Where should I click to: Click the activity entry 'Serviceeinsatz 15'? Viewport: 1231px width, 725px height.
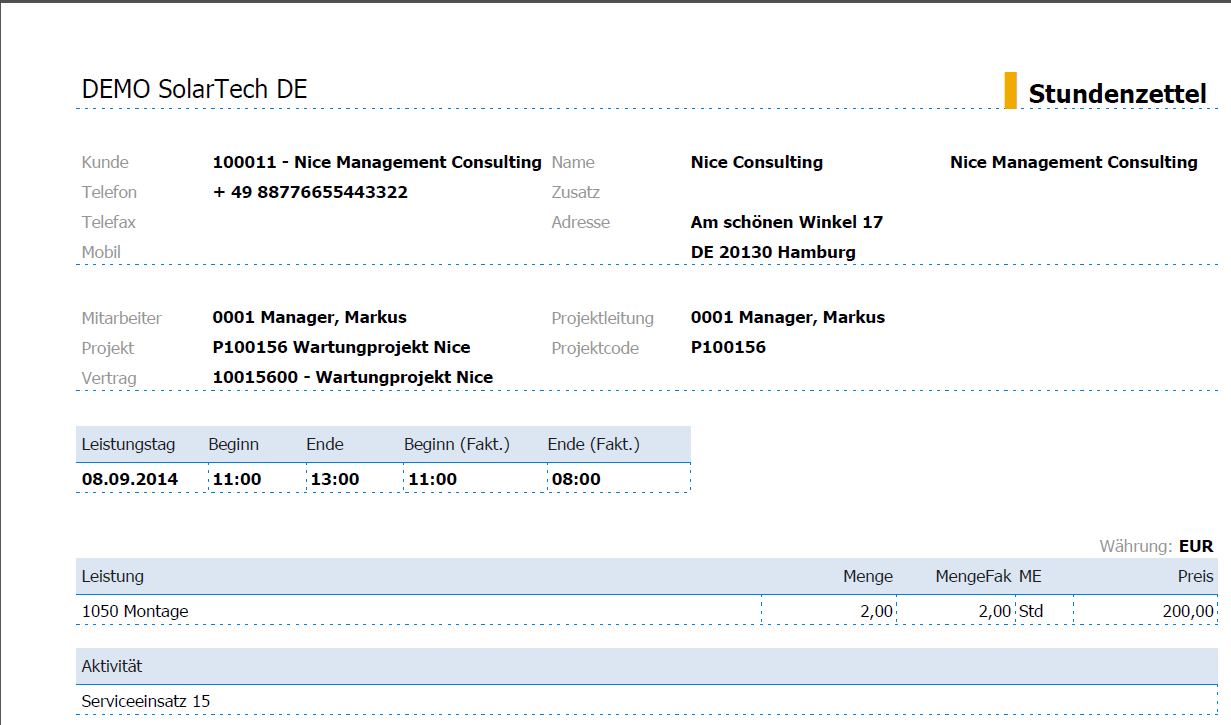pyautogui.click(x=146, y=701)
